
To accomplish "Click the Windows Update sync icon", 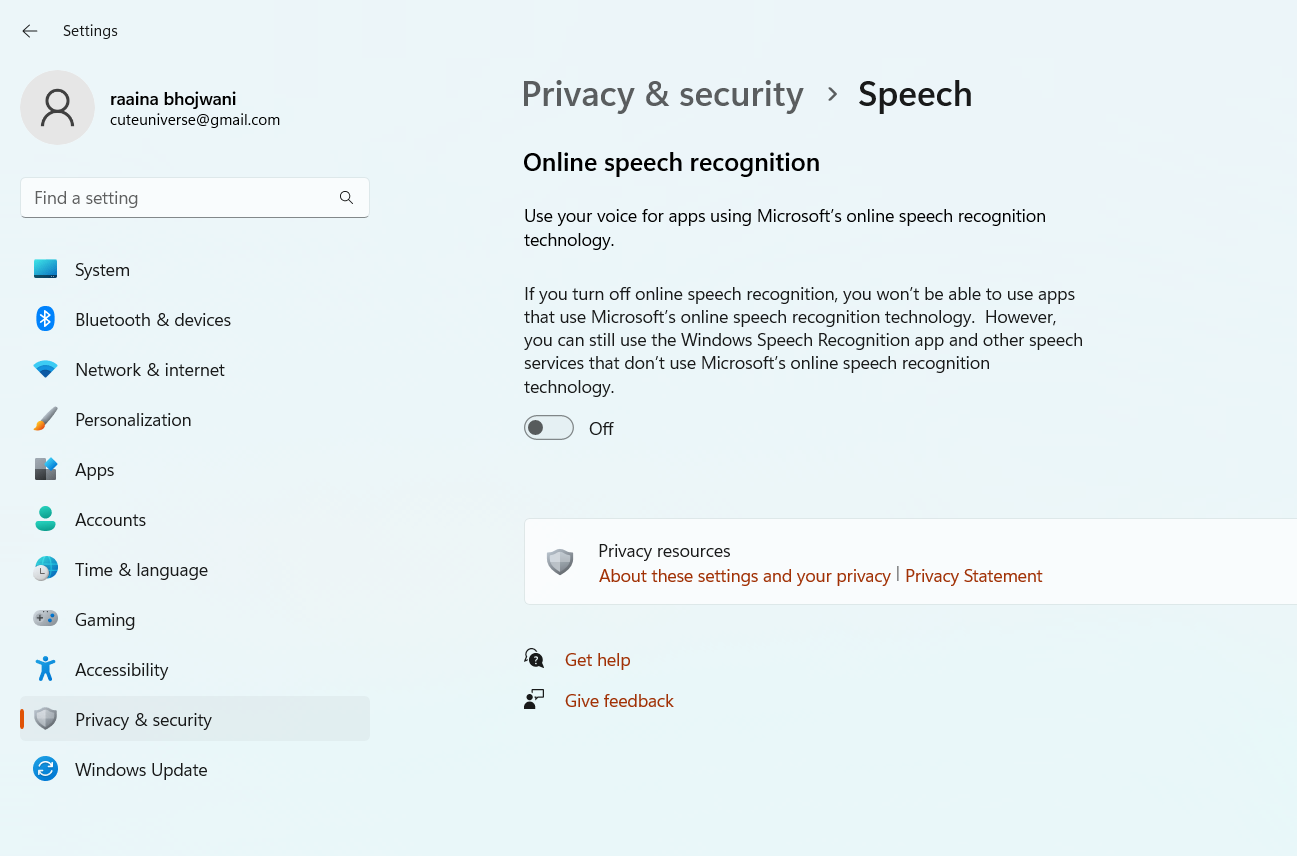I will pyautogui.click(x=45, y=770).
